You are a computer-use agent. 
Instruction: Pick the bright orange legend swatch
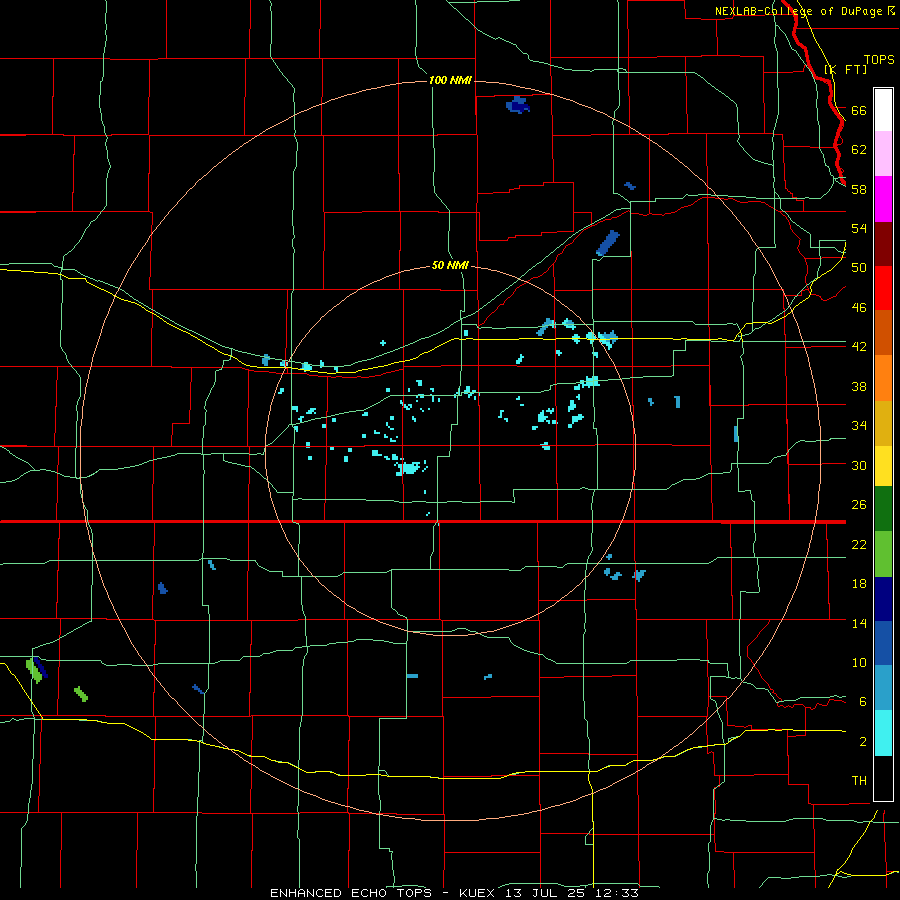coord(883,378)
